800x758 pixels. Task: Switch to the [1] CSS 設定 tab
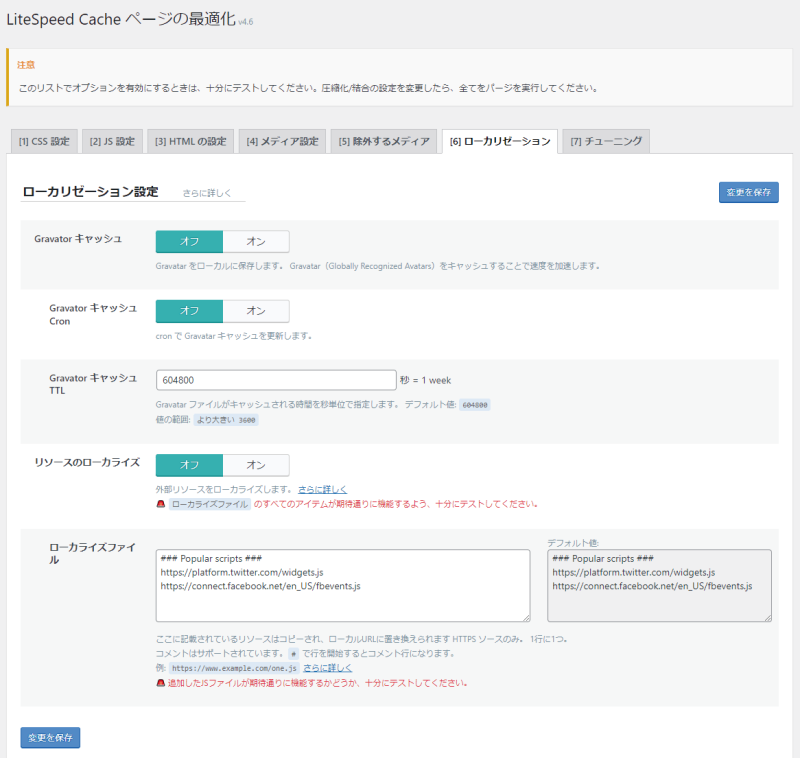43,141
